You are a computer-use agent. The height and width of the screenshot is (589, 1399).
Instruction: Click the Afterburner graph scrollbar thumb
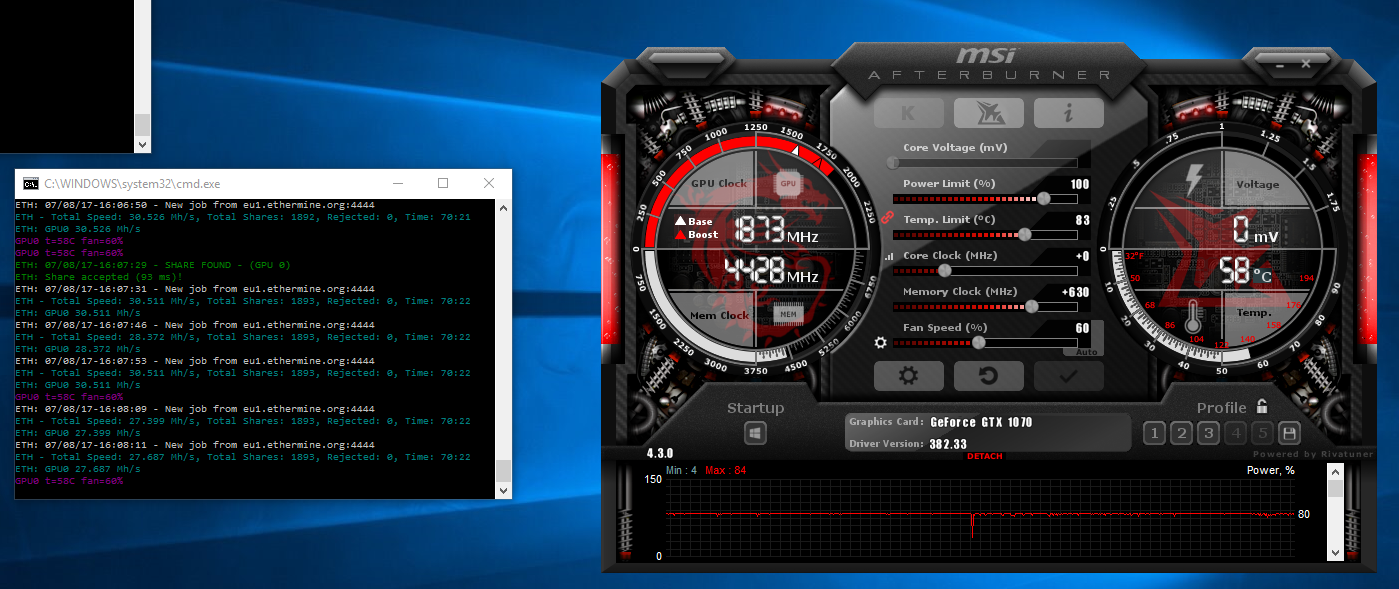(x=1335, y=489)
